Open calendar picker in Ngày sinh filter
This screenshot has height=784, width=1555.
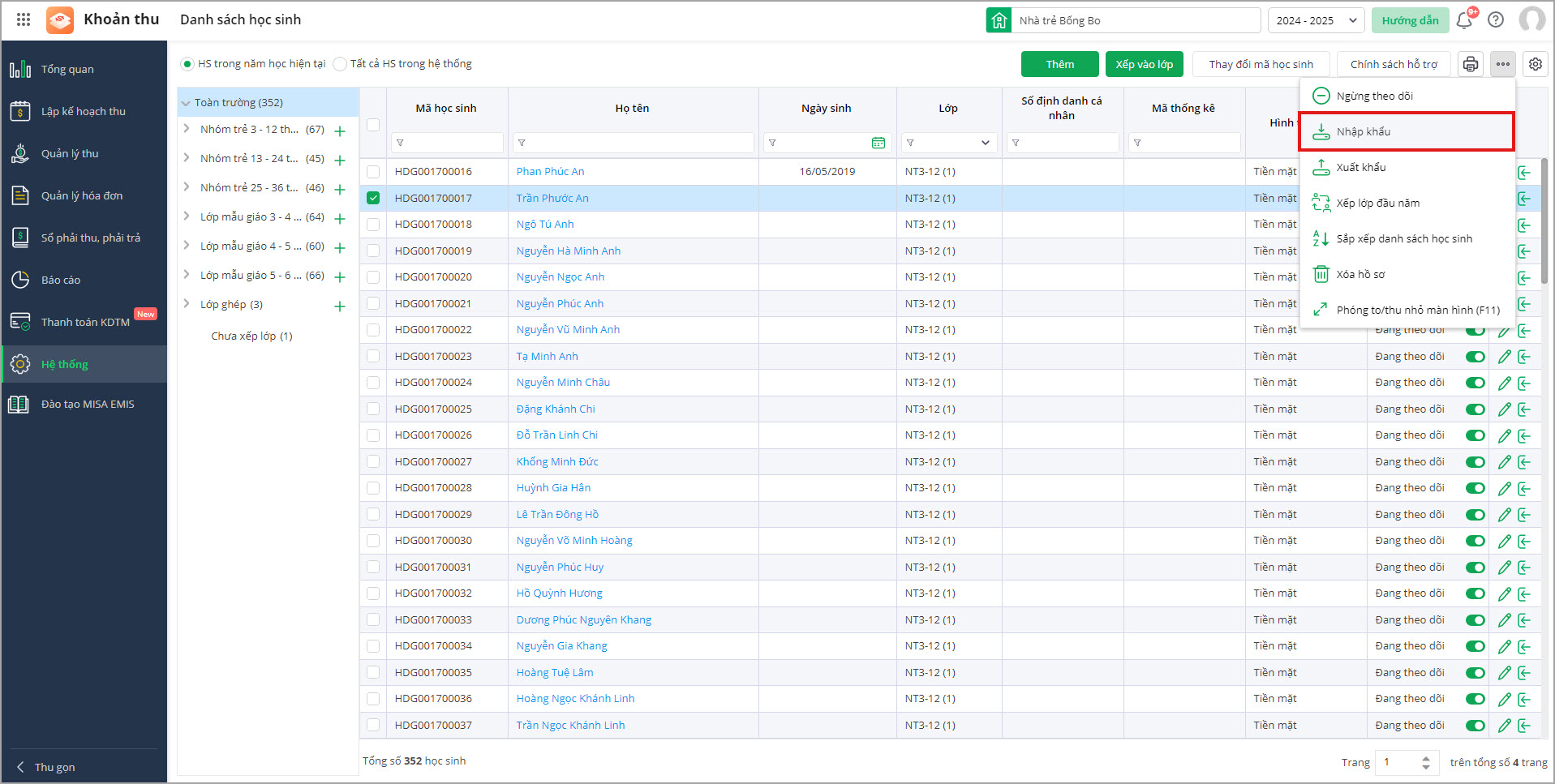click(878, 143)
